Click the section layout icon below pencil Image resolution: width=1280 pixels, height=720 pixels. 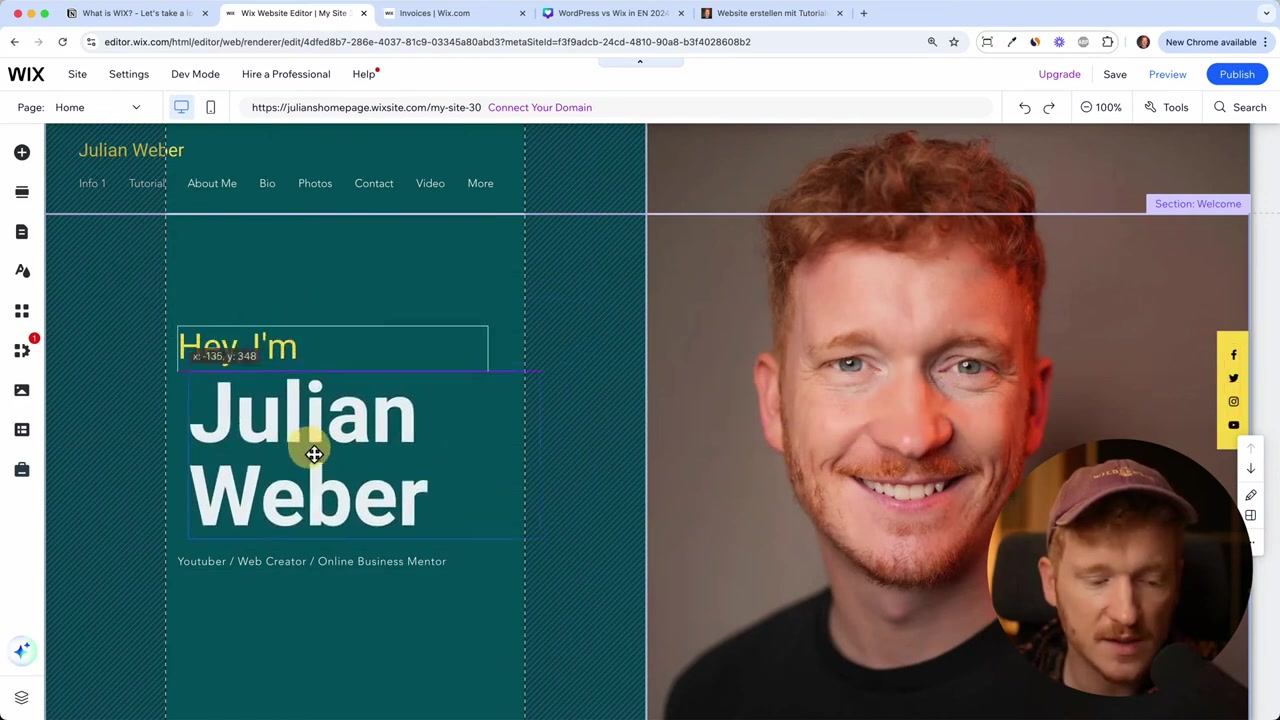[1250, 516]
